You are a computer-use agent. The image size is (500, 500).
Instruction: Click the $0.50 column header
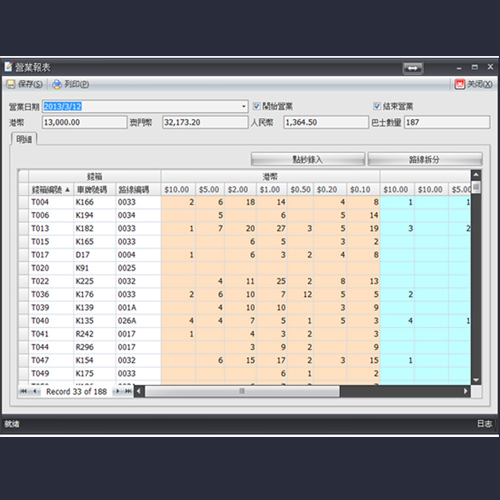tap(300, 190)
